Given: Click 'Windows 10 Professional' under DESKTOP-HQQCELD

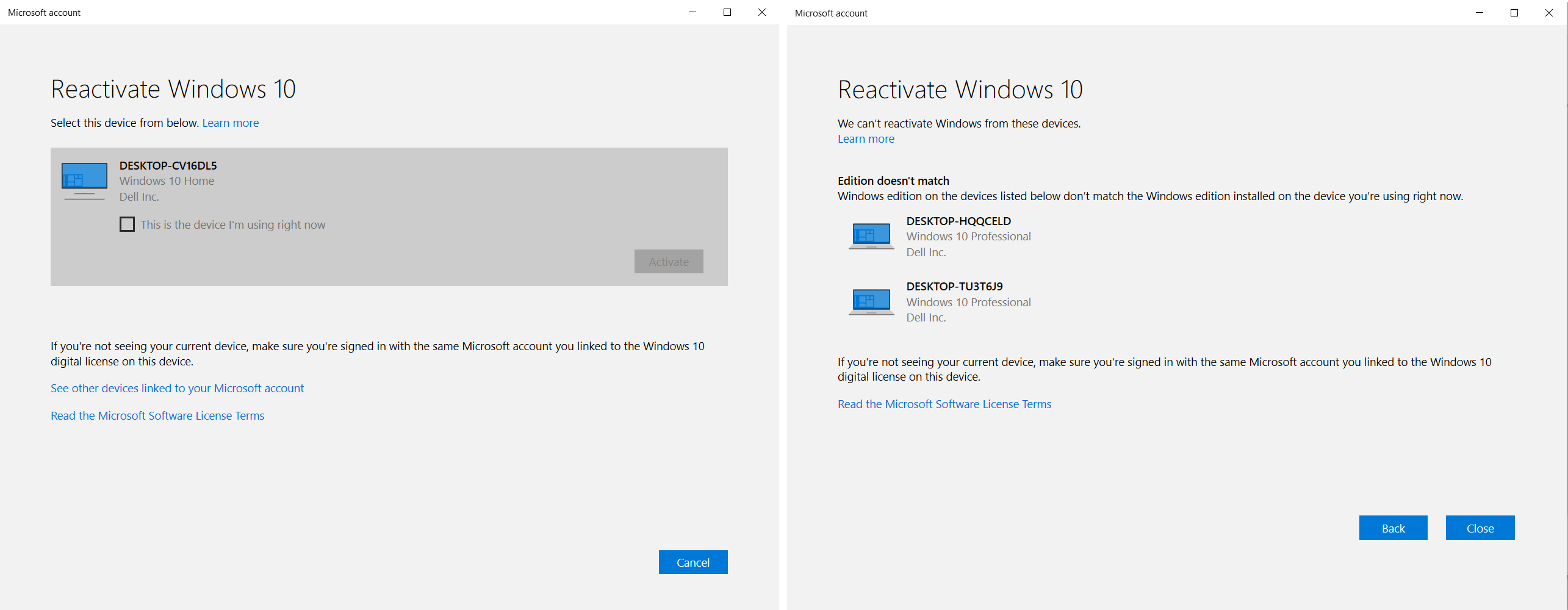Looking at the screenshot, I should click(x=969, y=237).
